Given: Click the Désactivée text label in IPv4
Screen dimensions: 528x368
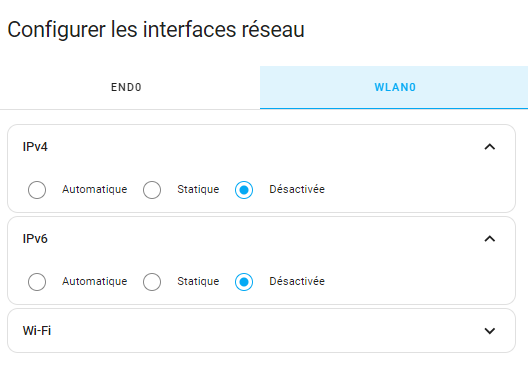Looking at the screenshot, I should [297, 189].
